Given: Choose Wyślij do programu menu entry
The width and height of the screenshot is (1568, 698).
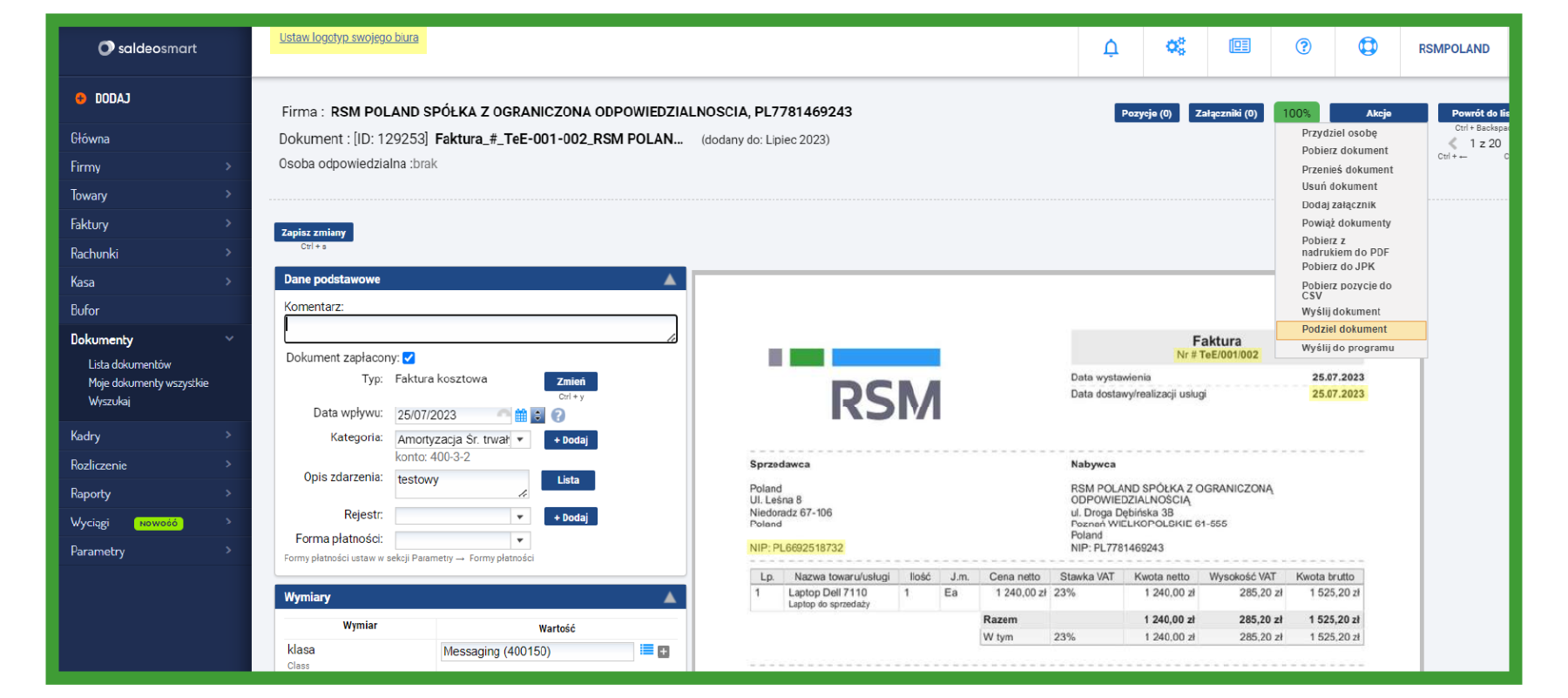Looking at the screenshot, I should tap(1348, 348).
